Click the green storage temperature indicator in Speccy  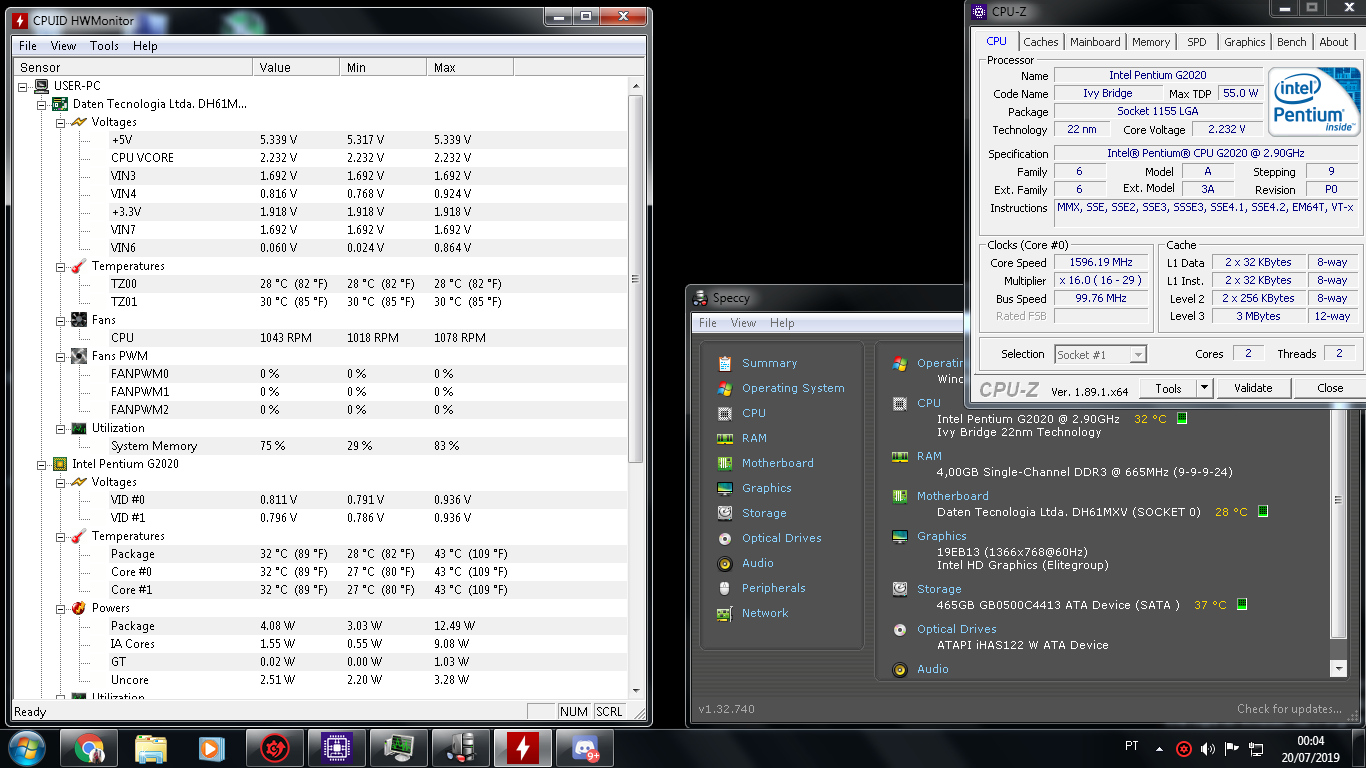[1242, 604]
